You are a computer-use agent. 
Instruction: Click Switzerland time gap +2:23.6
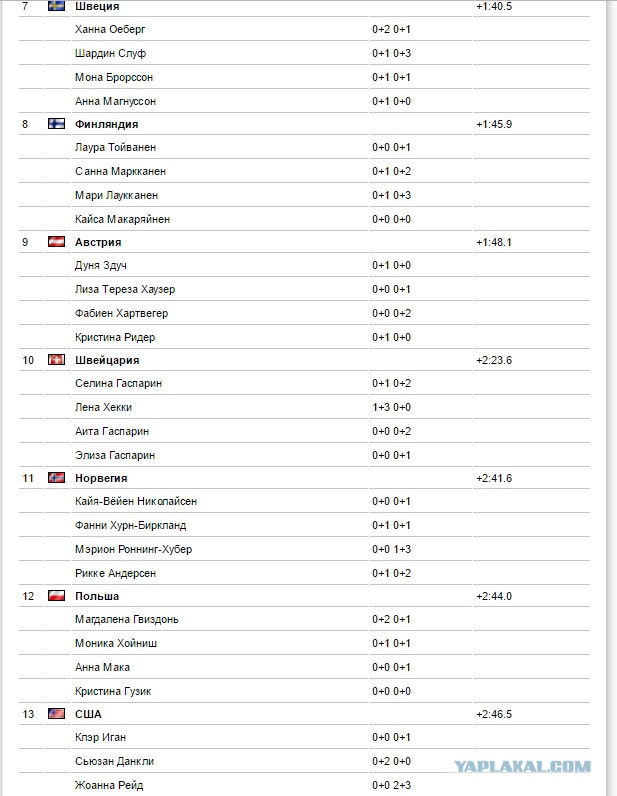pyautogui.click(x=494, y=360)
